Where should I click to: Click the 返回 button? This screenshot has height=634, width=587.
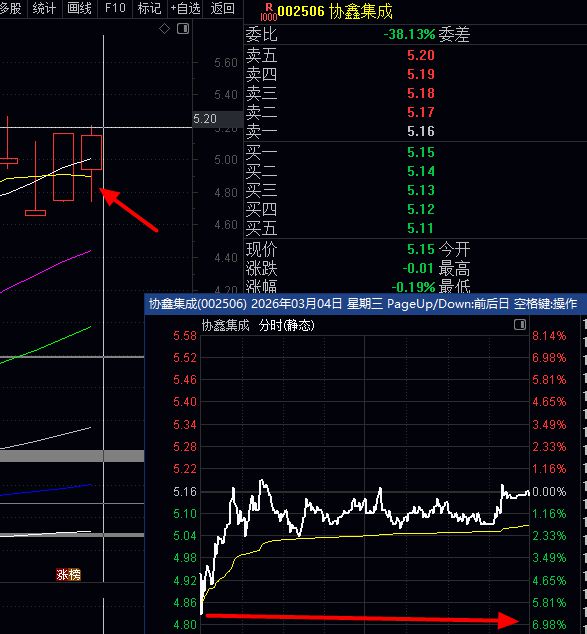tap(223, 8)
